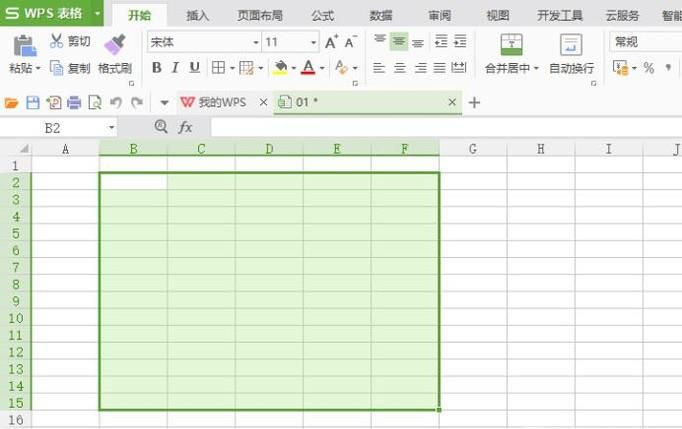Select column G header

pyautogui.click(x=473, y=149)
